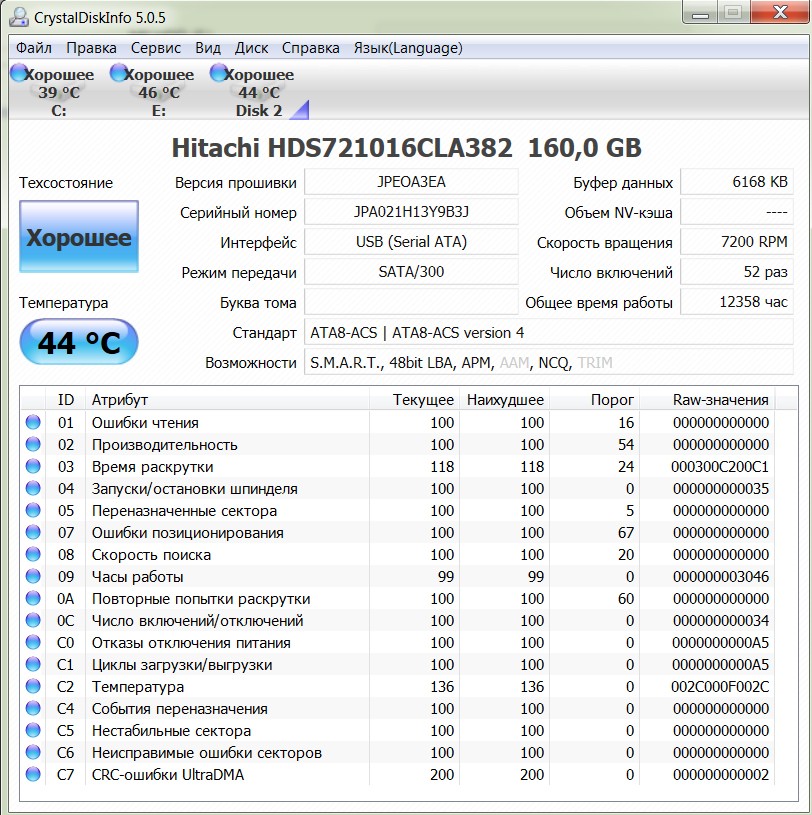Image resolution: width=812 pixels, height=815 pixels.
Task: Click the interface field USB (Serial ATA)
Action: (x=411, y=242)
